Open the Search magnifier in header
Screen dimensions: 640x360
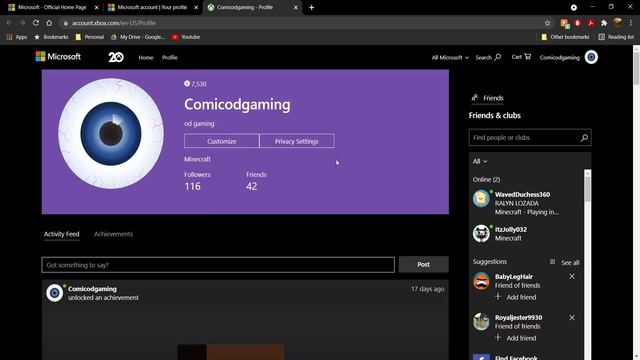(x=498, y=57)
